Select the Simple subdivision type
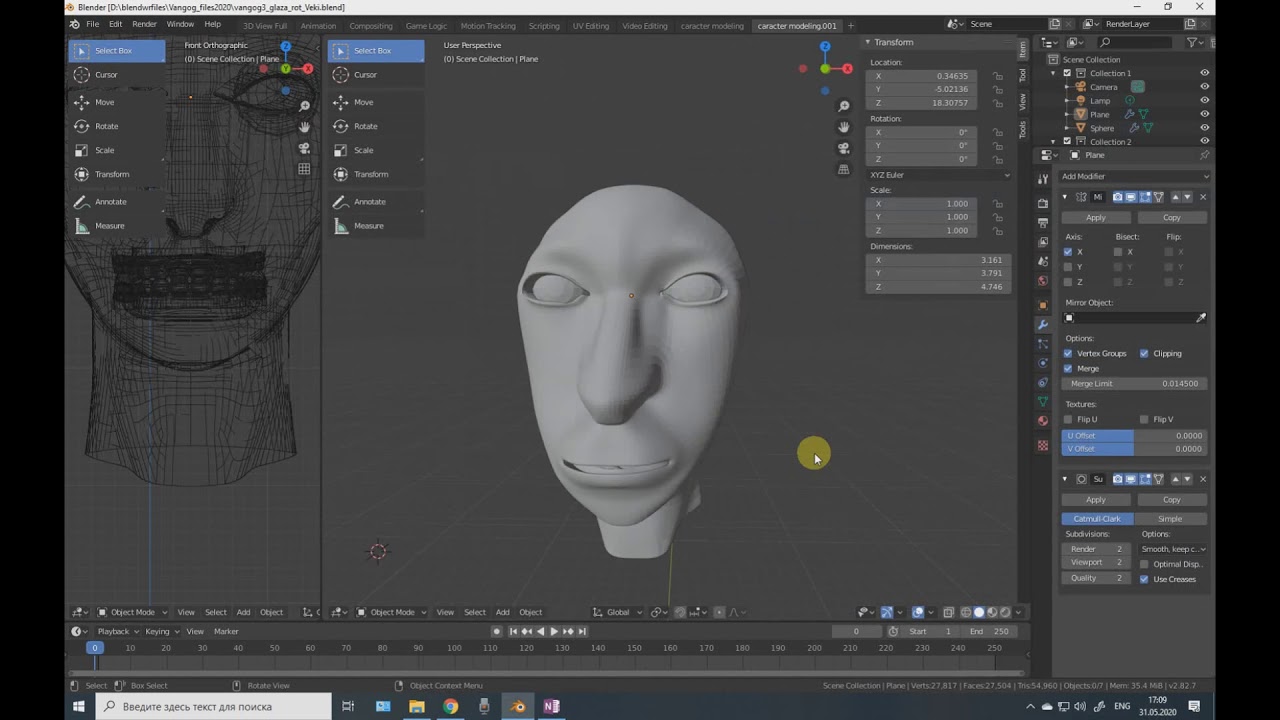The image size is (1280, 720). (x=1170, y=519)
